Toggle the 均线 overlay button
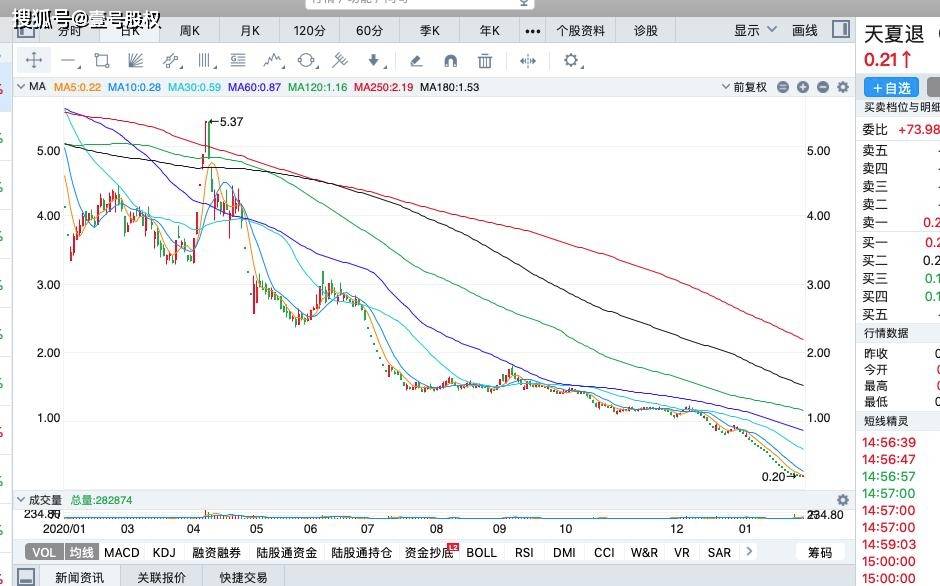This screenshot has width=940, height=586. point(81,552)
